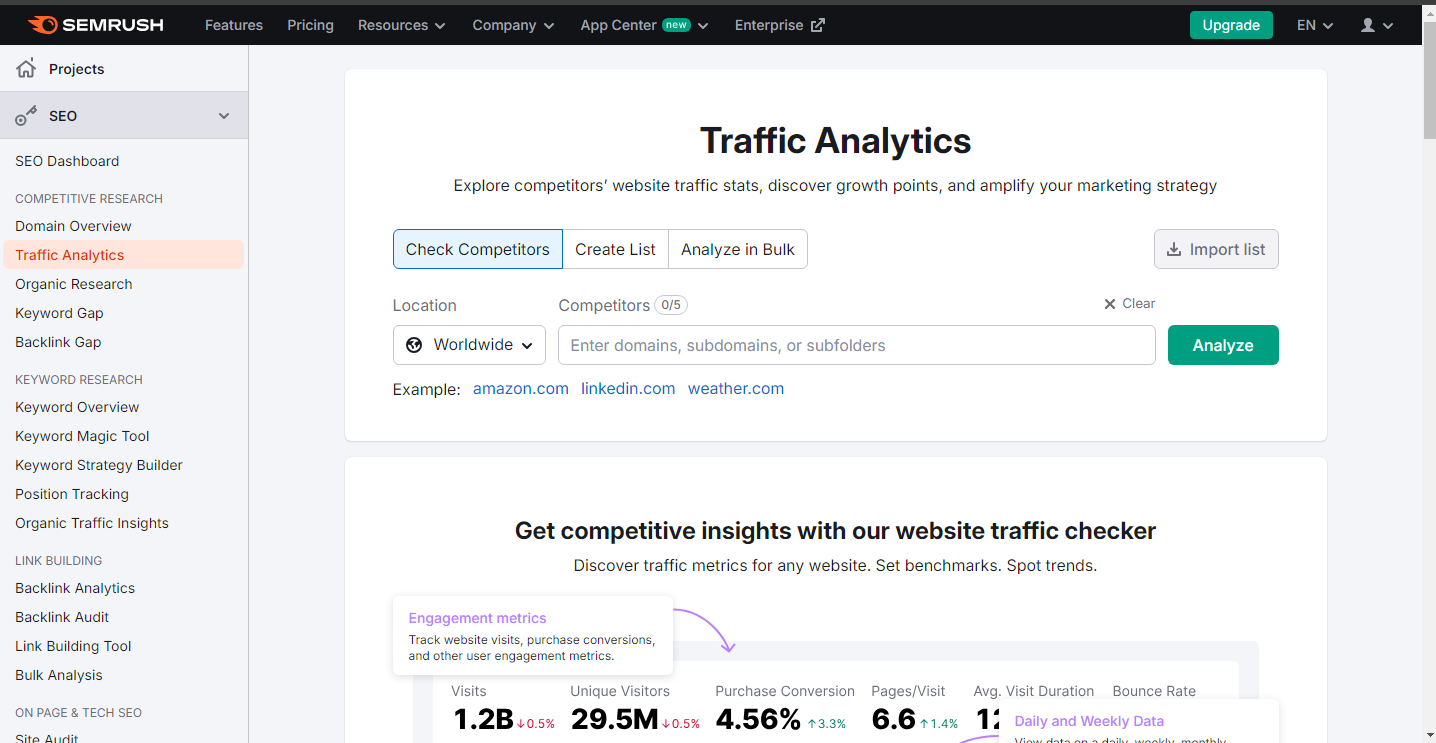Open the EN language selector
Image resolution: width=1436 pixels, height=743 pixels.
click(x=1315, y=25)
